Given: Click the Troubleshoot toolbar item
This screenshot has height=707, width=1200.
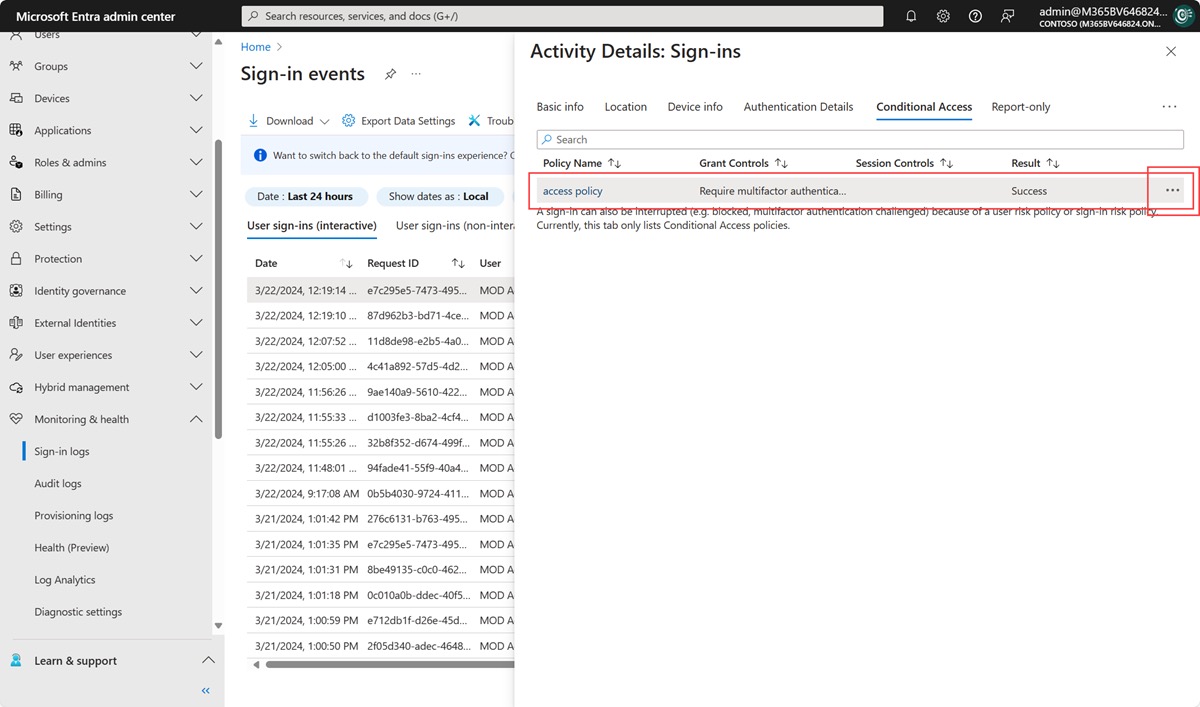Looking at the screenshot, I should (490, 121).
